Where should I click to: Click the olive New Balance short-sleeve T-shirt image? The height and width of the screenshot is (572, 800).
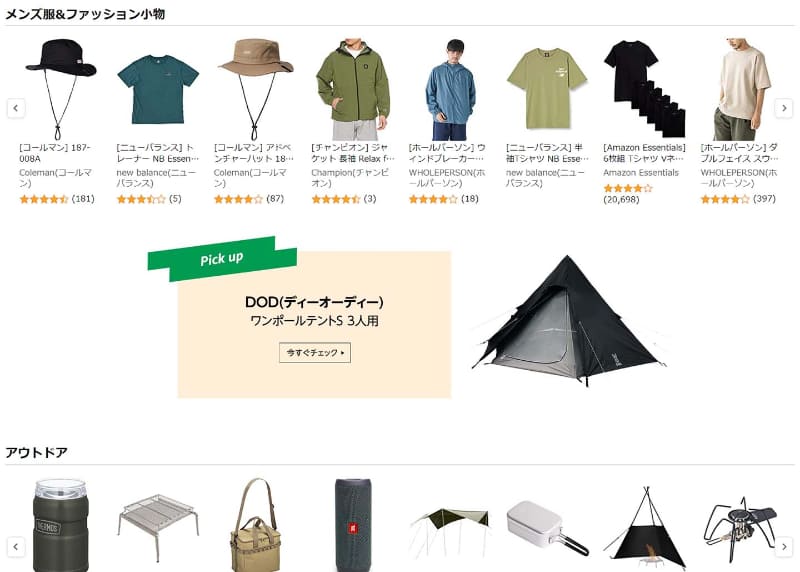[x=546, y=88]
